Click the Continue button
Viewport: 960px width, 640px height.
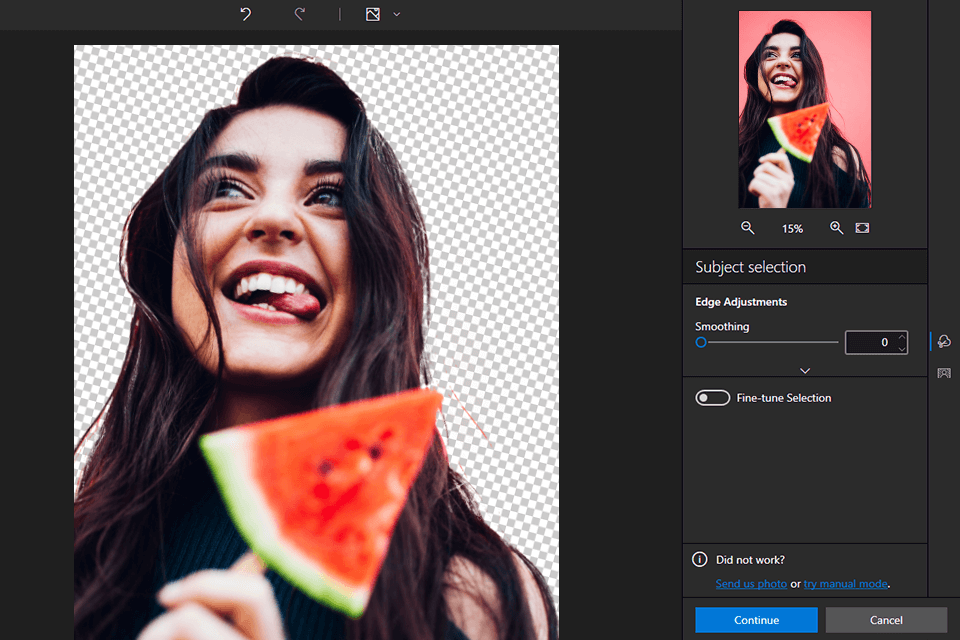[756, 620]
